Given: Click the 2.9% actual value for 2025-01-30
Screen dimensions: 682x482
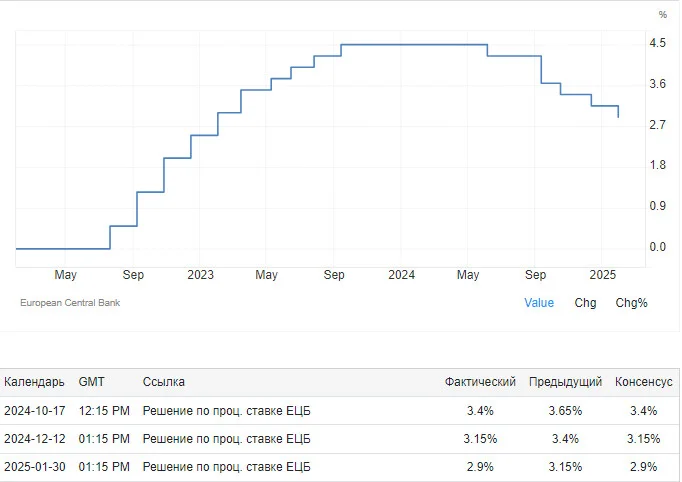Looking at the screenshot, I should [480, 467].
